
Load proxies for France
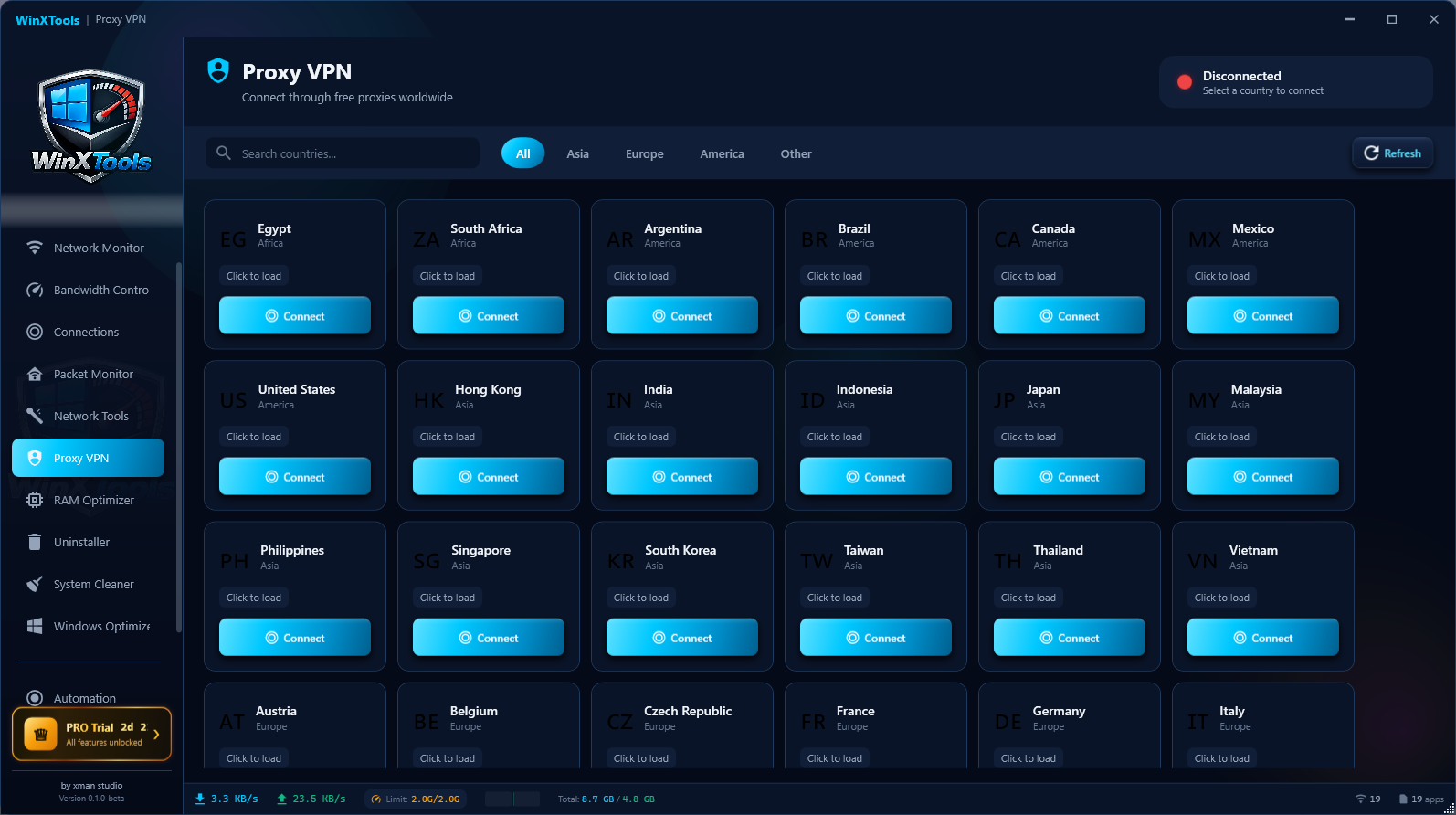(x=835, y=758)
